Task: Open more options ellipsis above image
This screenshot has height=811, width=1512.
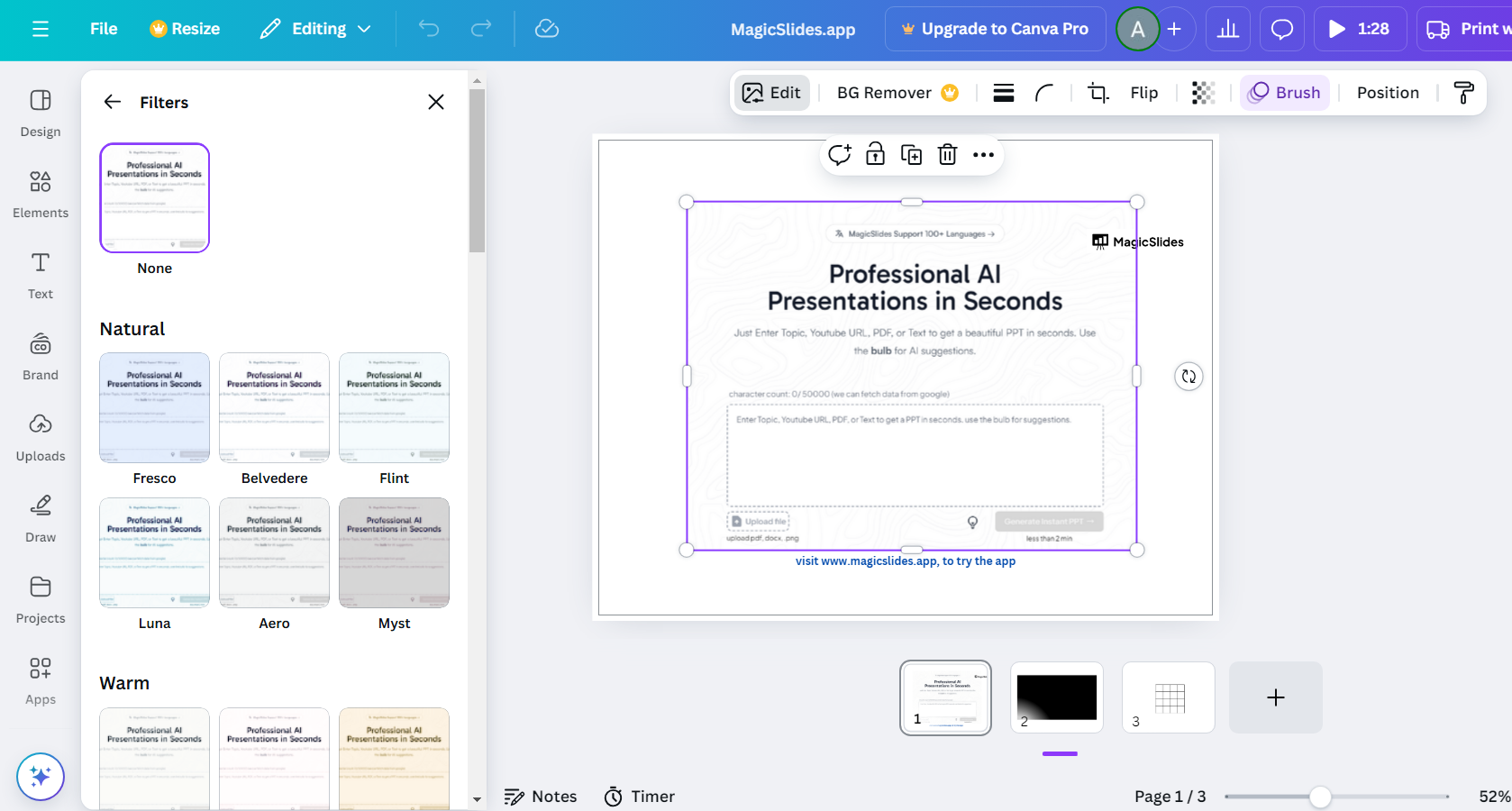Action: coord(984,155)
